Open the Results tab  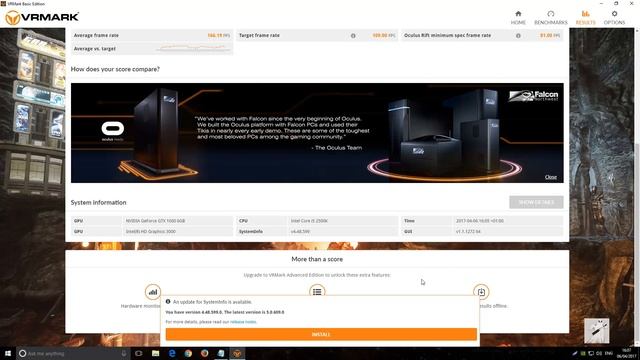coord(585,18)
